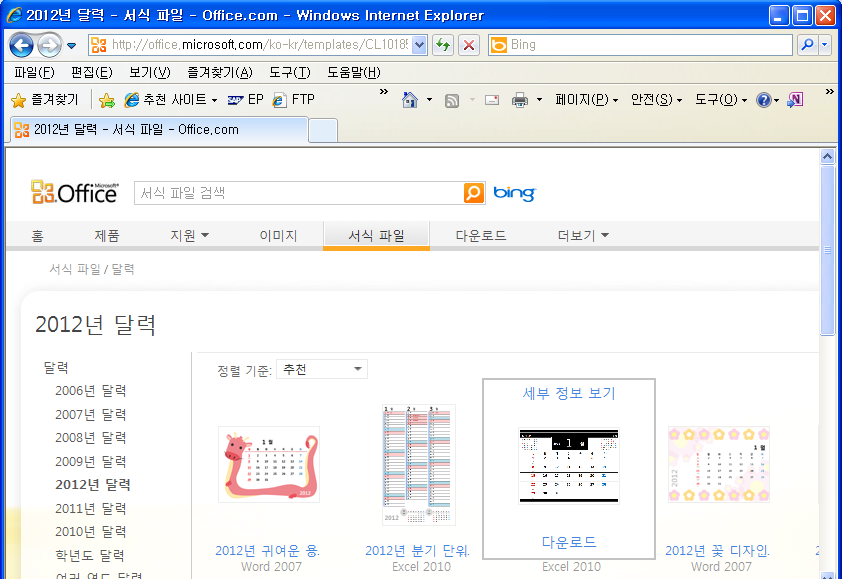The width and height of the screenshot is (842, 579).
Task: Click 세부 정보 보기 on black calendar
Action: 569,394
